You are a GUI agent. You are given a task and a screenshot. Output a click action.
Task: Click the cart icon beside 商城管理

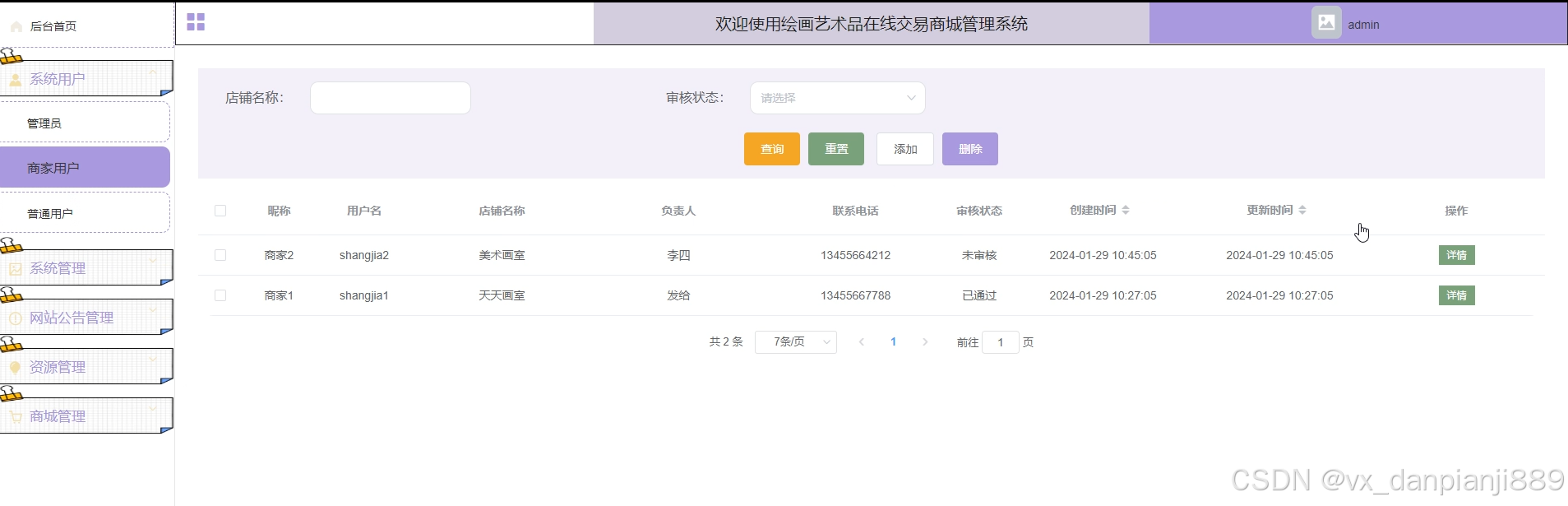point(16,417)
